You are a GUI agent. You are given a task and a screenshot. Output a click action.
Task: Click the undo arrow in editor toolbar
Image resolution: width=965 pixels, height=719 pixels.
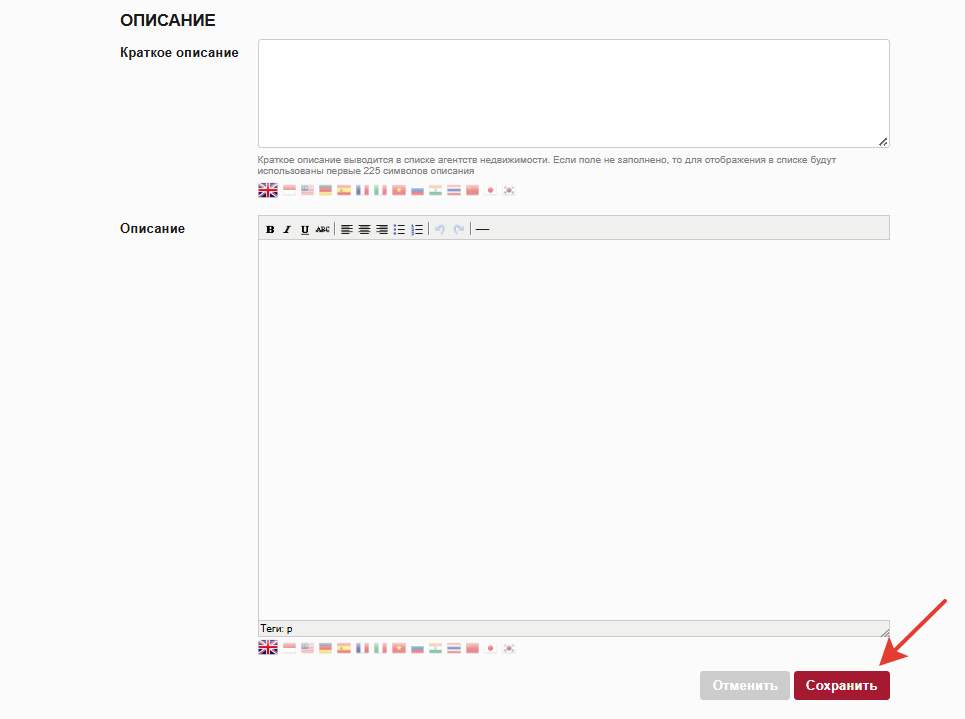440,229
